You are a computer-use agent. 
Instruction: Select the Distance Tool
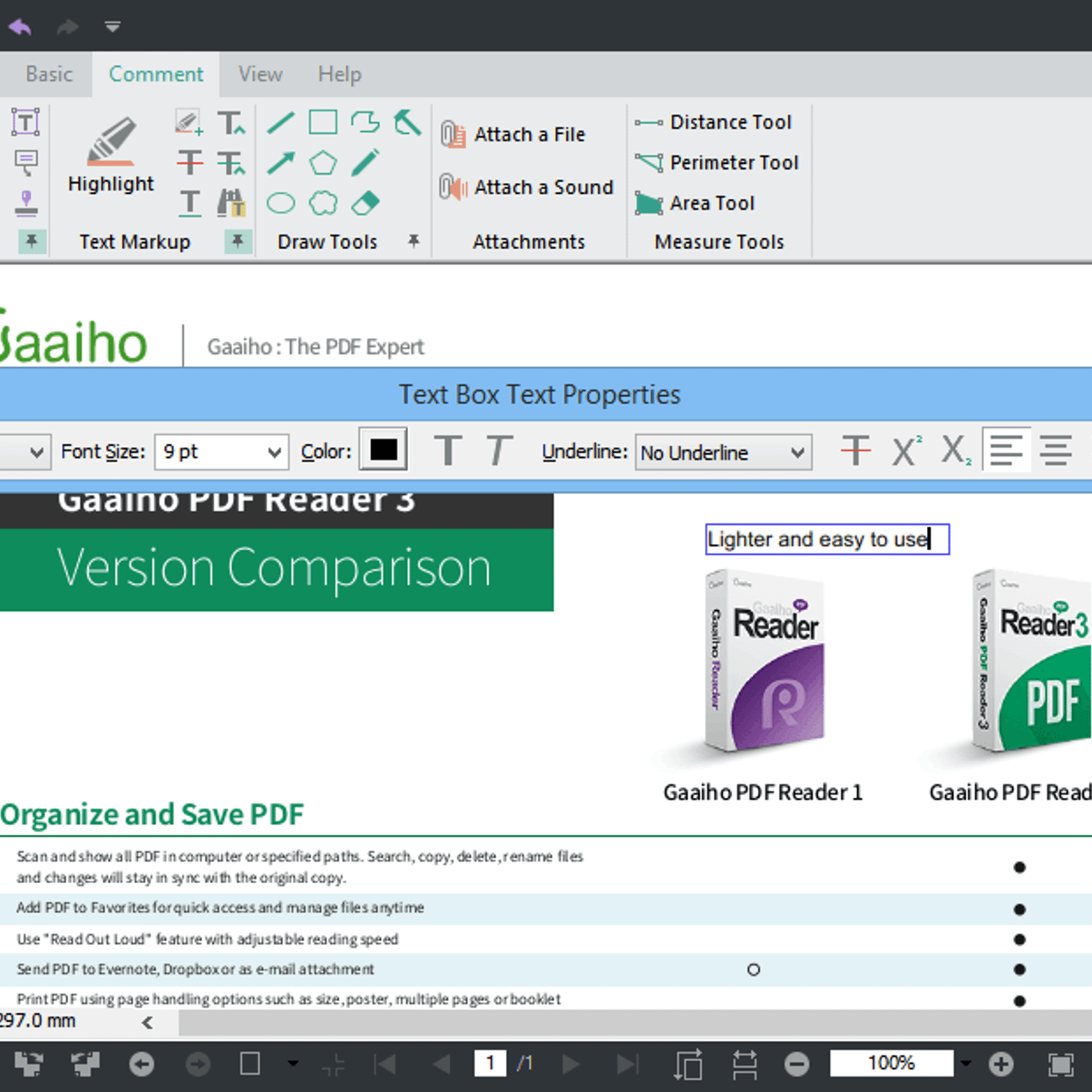click(x=713, y=122)
